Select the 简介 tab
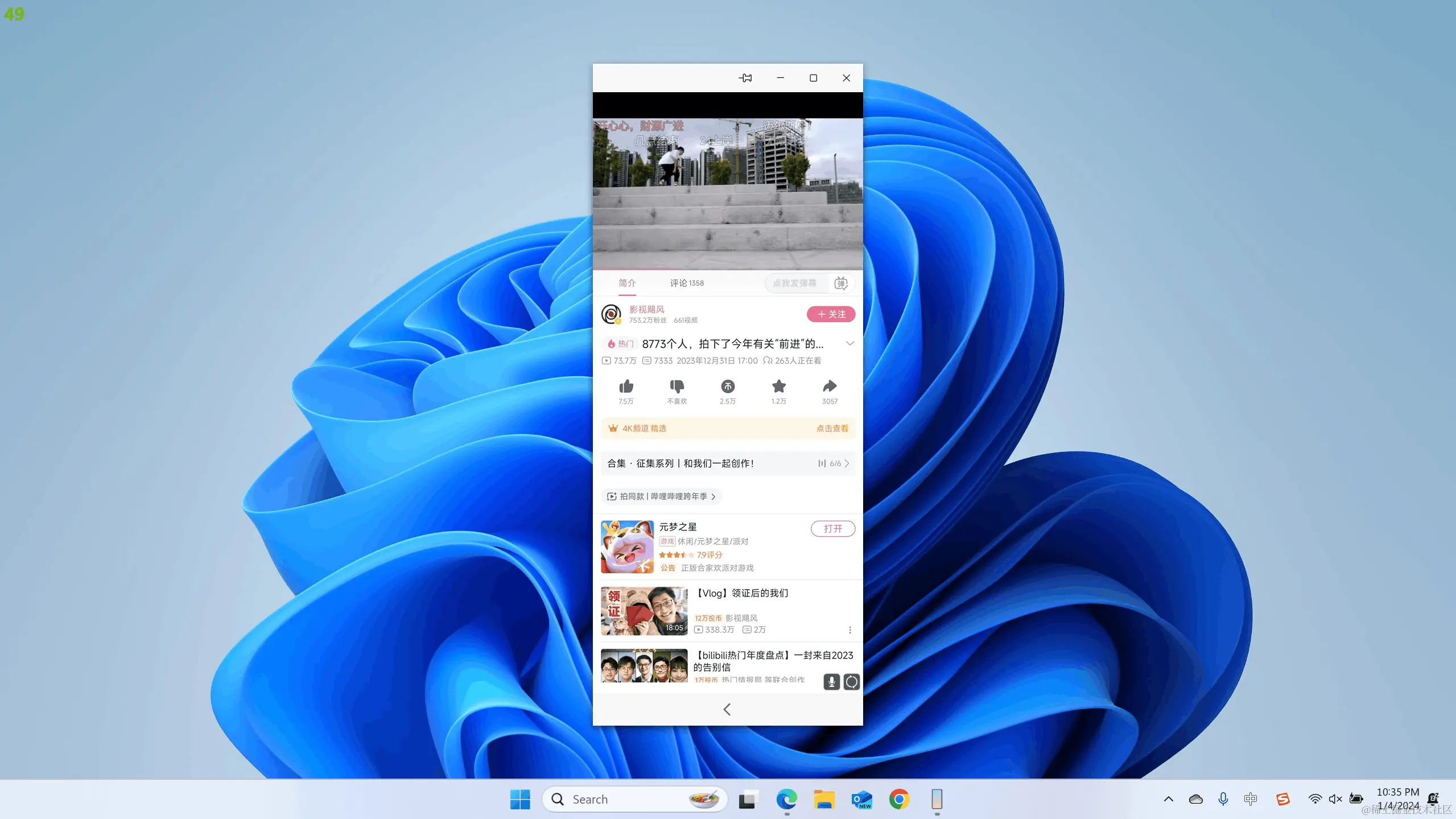This screenshot has width=1456, height=819. tap(626, 283)
